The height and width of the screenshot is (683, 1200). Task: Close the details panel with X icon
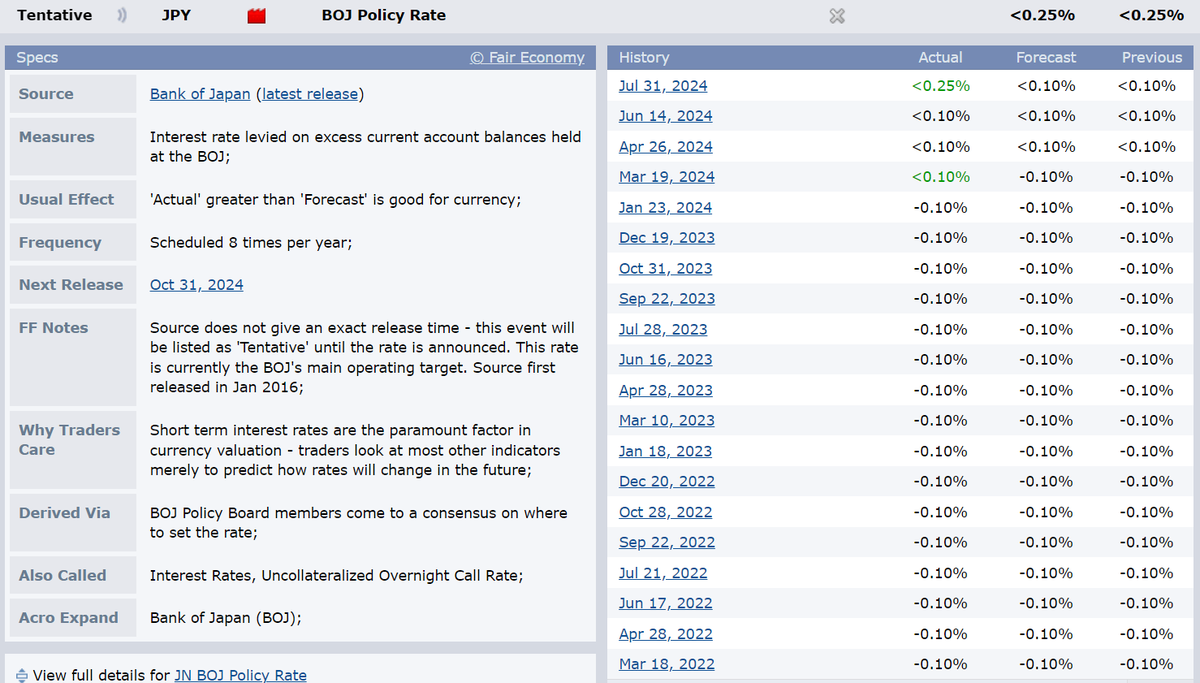pyautogui.click(x=838, y=16)
